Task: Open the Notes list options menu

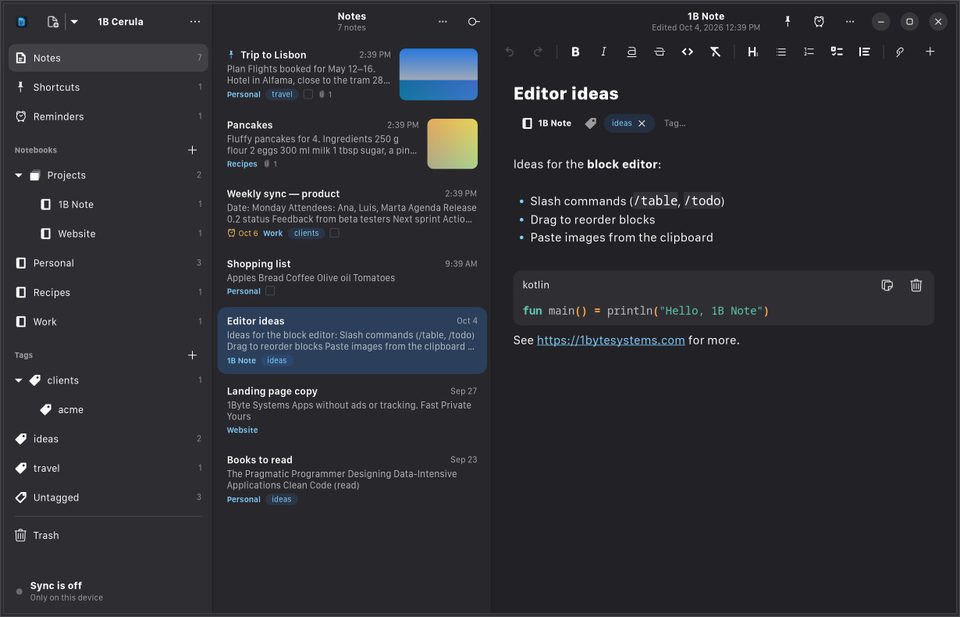Action: tap(443, 21)
